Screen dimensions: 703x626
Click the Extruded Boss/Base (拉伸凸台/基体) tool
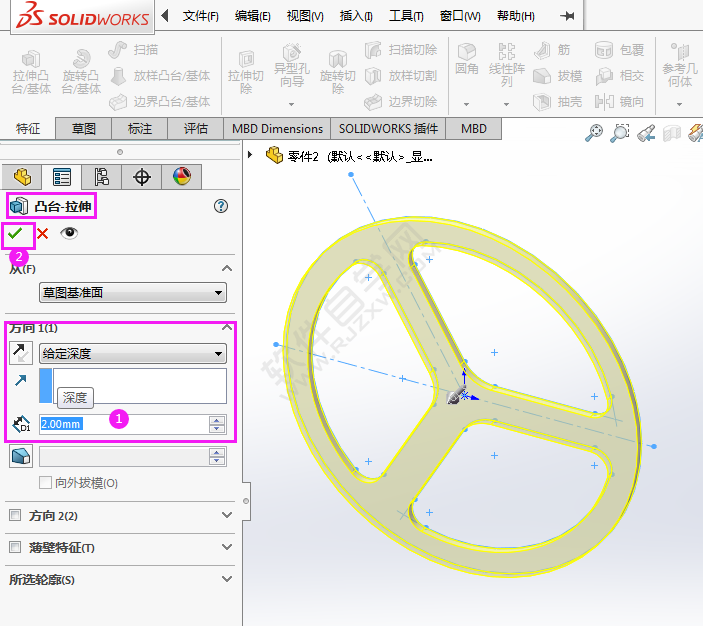pyautogui.click(x=31, y=72)
